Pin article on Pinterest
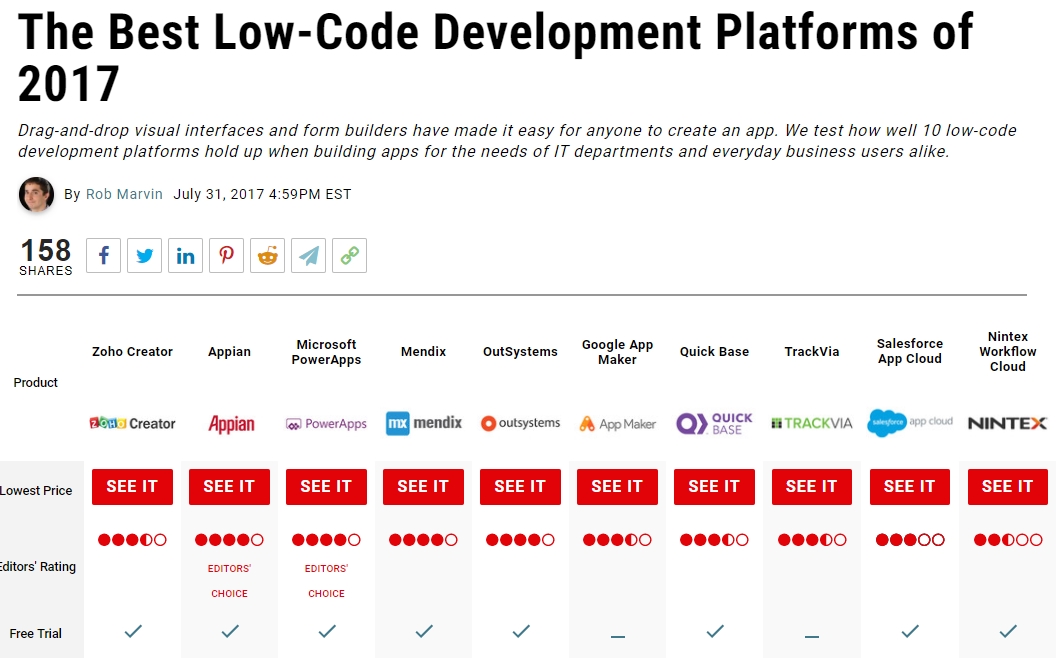Screen dimensions: 1056x658 pyautogui.click(x=226, y=255)
